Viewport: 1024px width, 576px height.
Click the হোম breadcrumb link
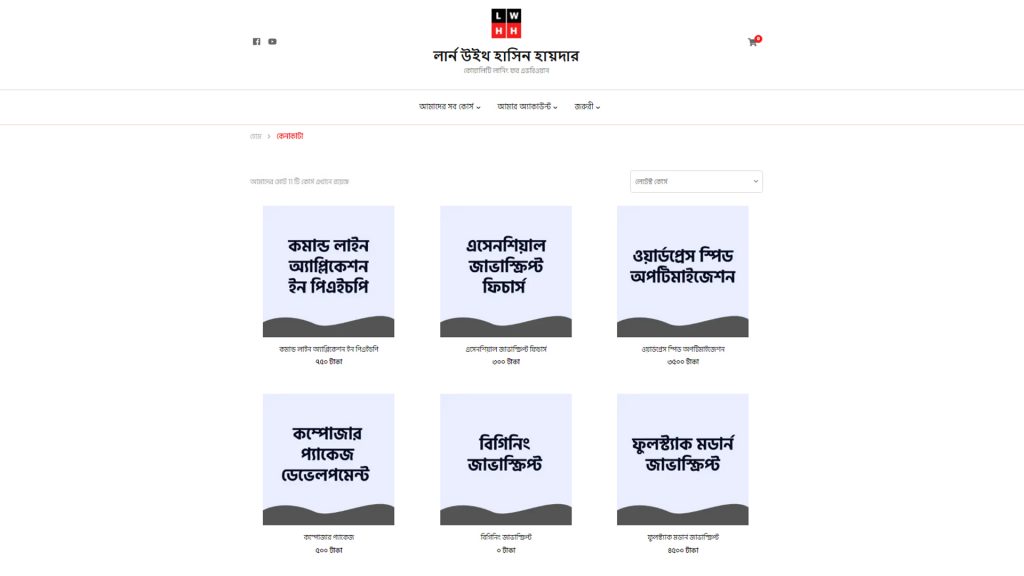255,136
